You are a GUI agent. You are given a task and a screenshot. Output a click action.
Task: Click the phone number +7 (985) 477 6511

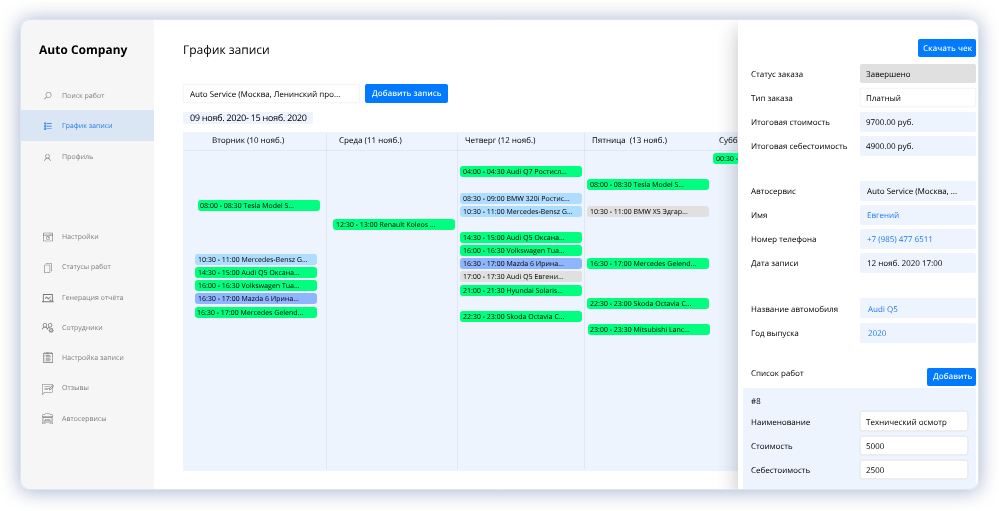click(917, 240)
